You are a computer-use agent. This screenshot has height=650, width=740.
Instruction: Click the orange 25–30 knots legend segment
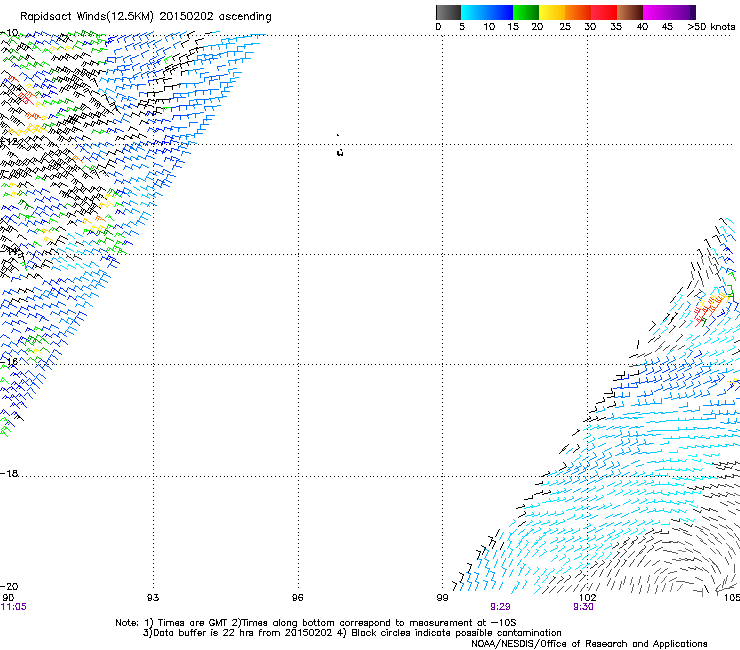[578, 12]
